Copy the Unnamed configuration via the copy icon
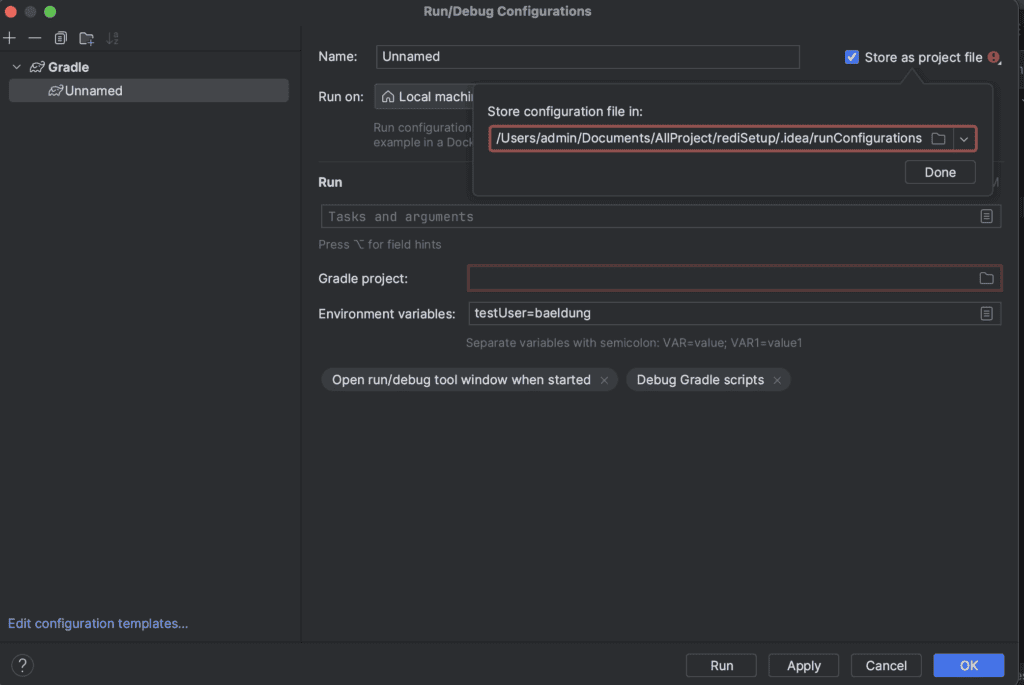Screen dimensions: 1024x685 pyautogui.click(x=59, y=38)
